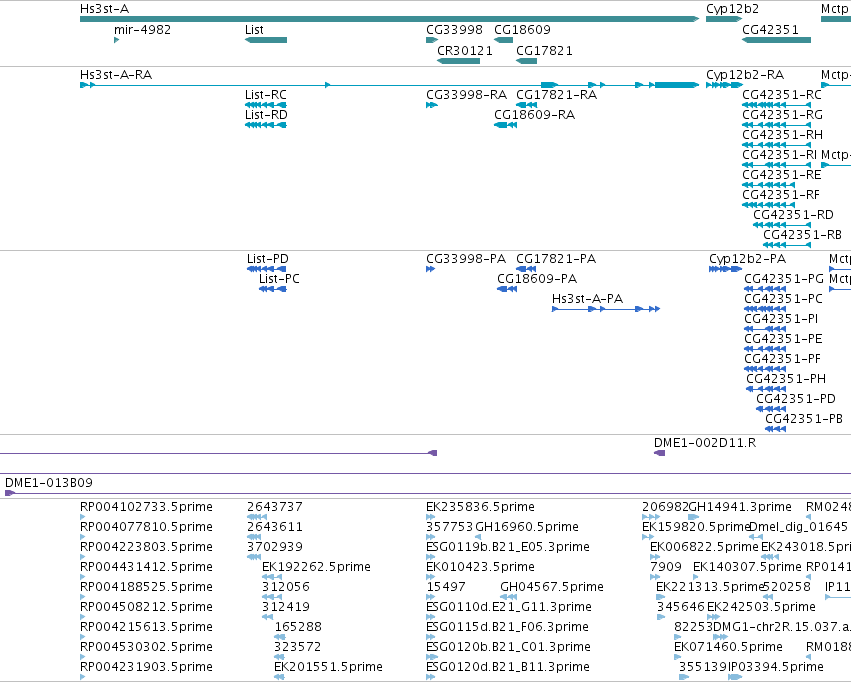Click the CG42351-PF protein label
Screen dimensions: 851x682
[x=783, y=359]
